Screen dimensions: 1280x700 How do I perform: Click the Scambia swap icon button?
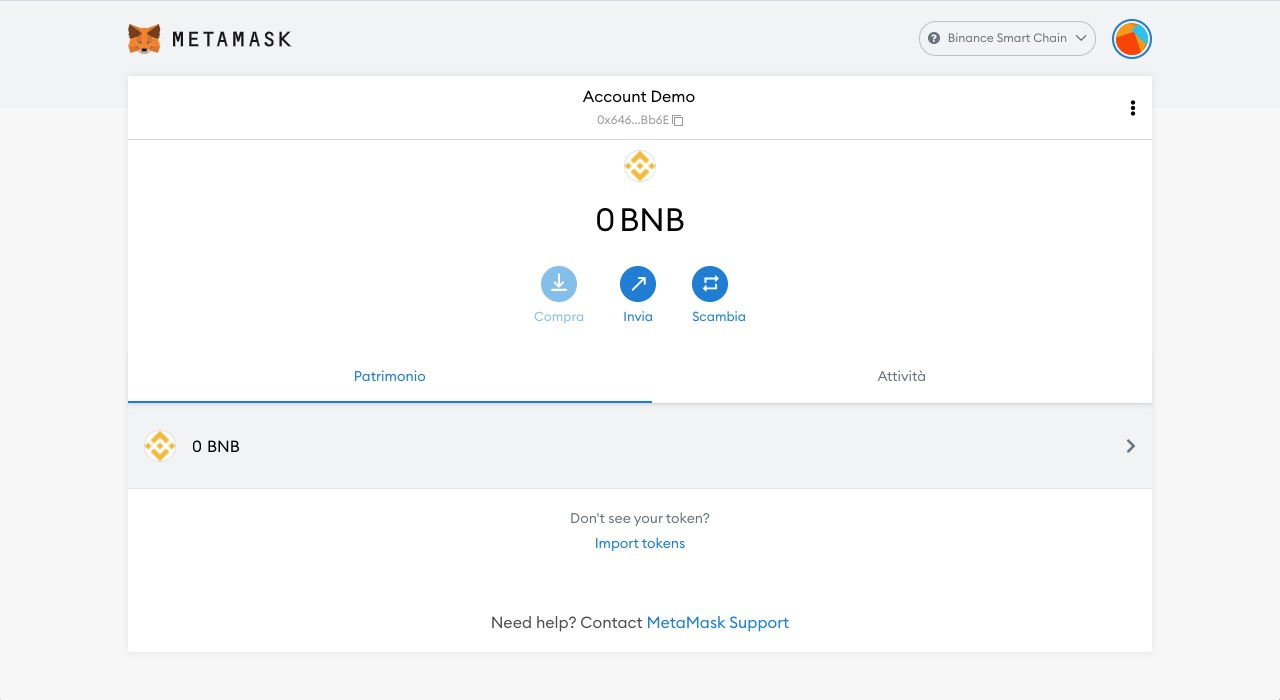(x=710, y=284)
